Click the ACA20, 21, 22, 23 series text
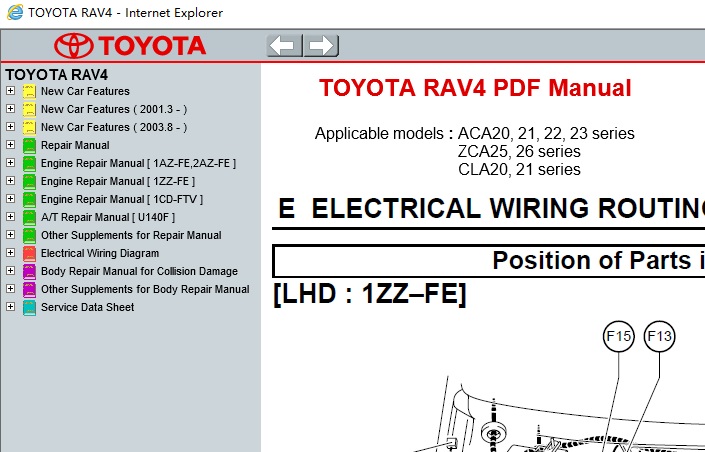The image size is (705, 452). pos(546,134)
